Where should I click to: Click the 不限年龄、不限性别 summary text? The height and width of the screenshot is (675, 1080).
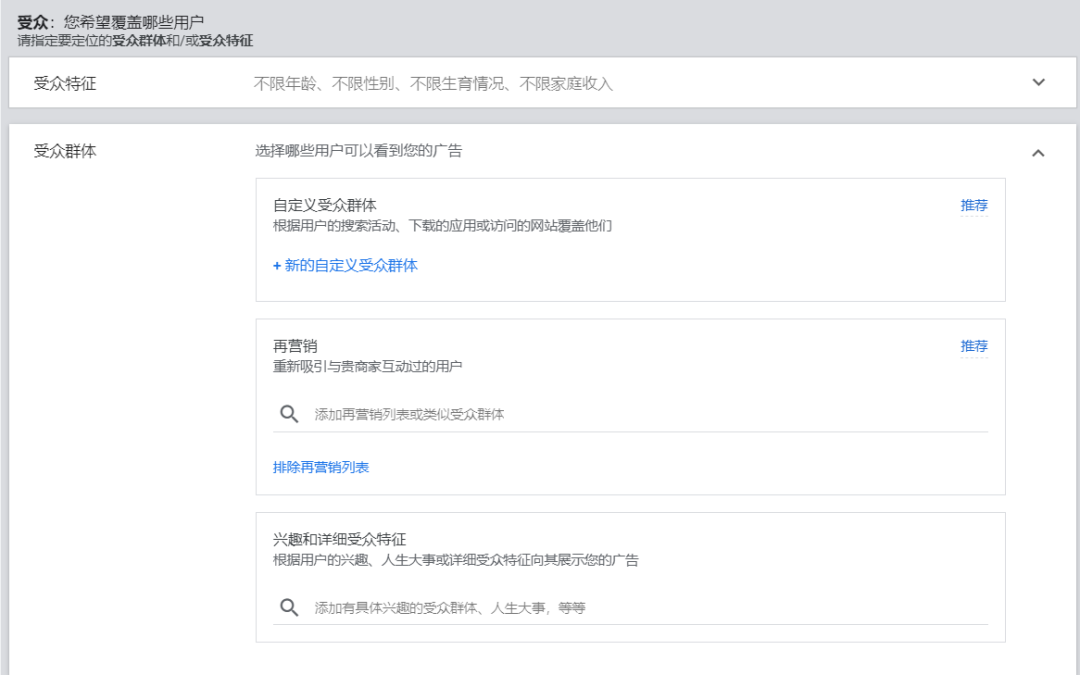(433, 83)
